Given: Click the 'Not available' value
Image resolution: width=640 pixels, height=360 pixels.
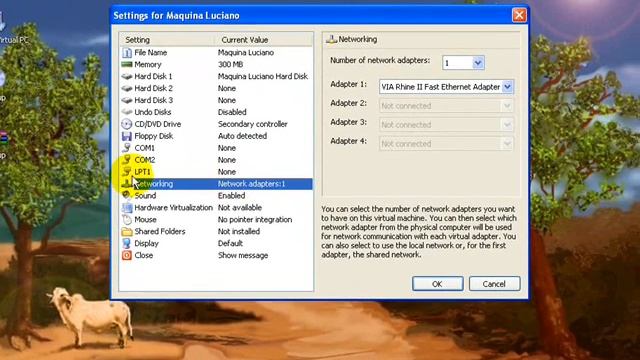Looking at the screenshot, I should 240,207.
